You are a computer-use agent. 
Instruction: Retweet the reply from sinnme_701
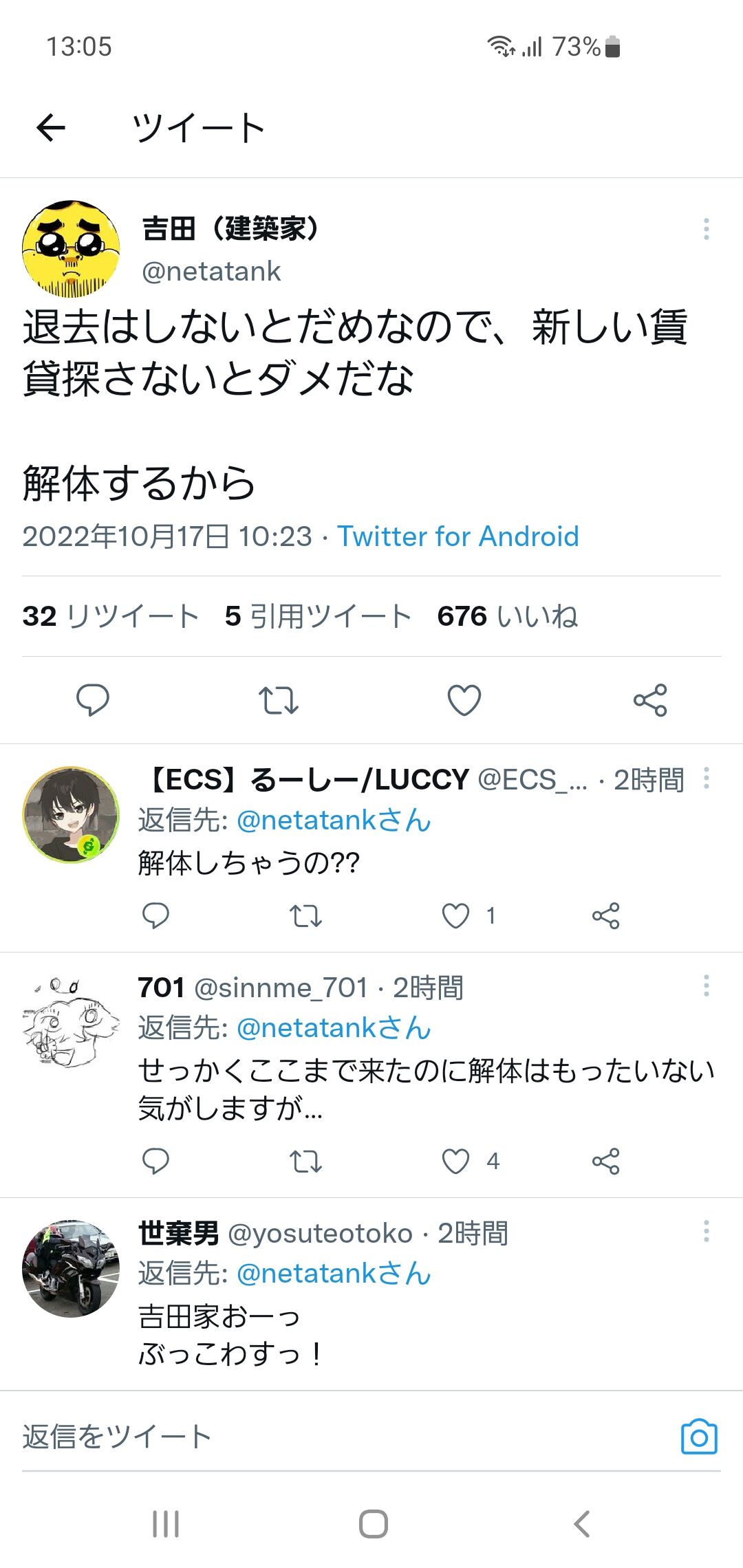(x=305, y=1162)
